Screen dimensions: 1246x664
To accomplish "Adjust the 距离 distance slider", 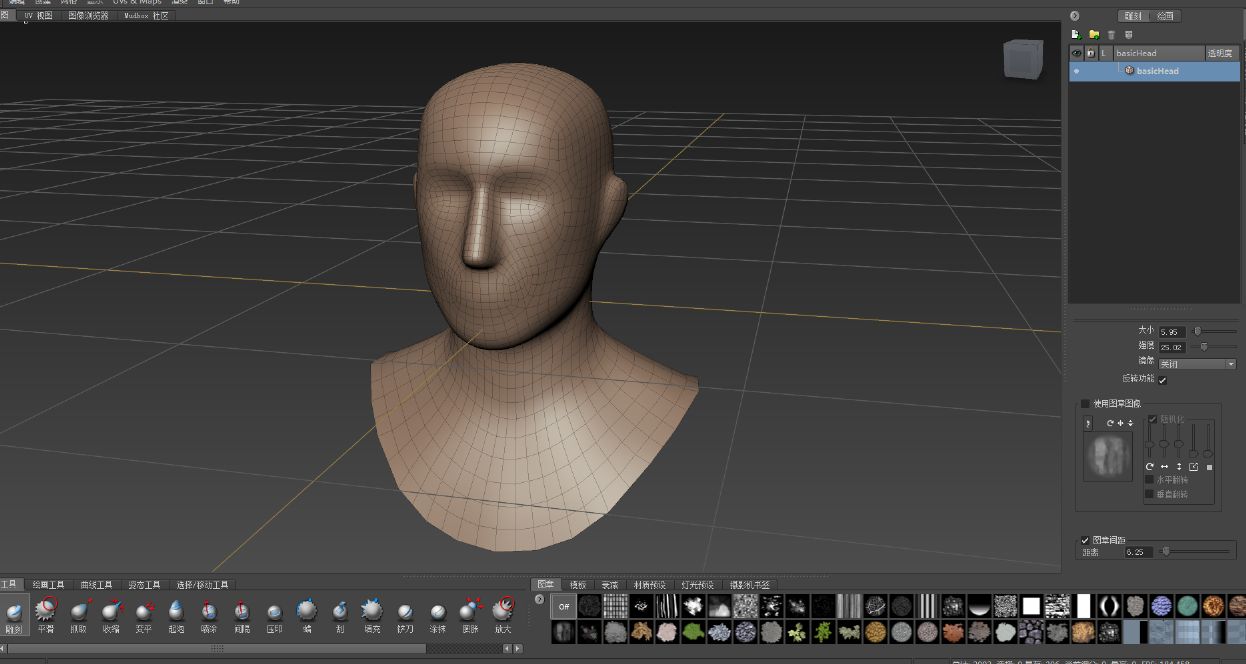I will pyautogui.click(x=1195, y=551).
